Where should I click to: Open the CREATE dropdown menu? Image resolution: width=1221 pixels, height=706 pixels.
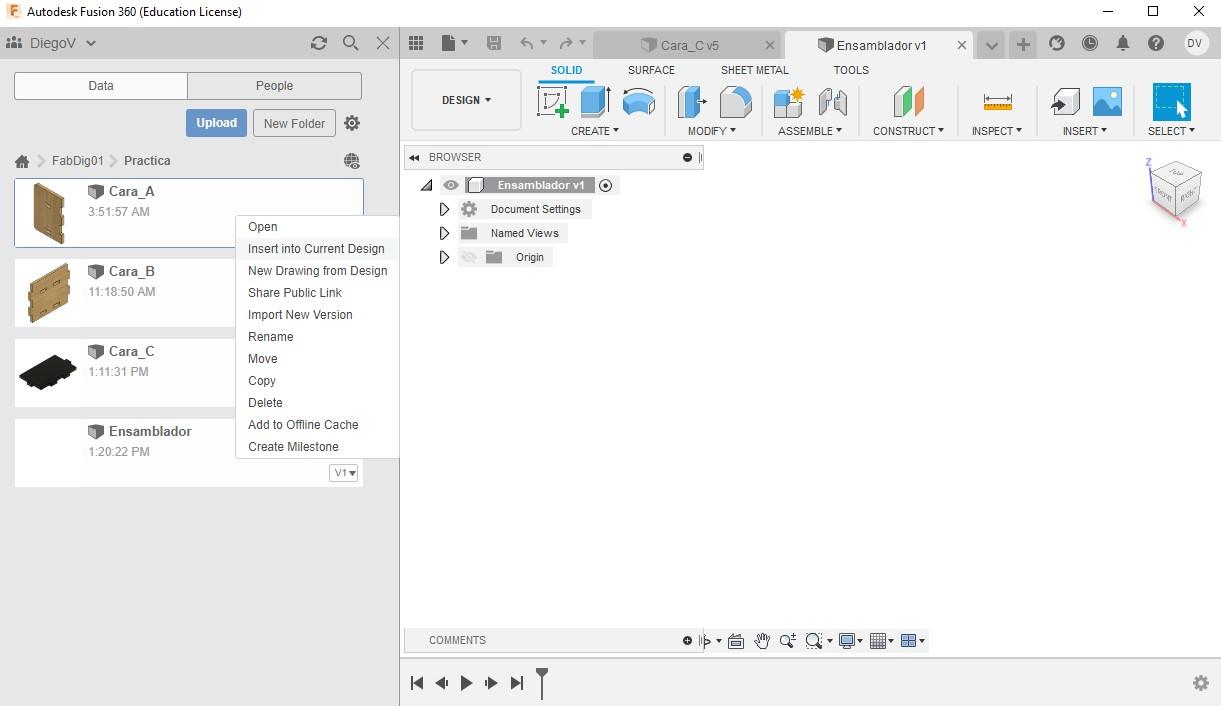click(594, 131)
